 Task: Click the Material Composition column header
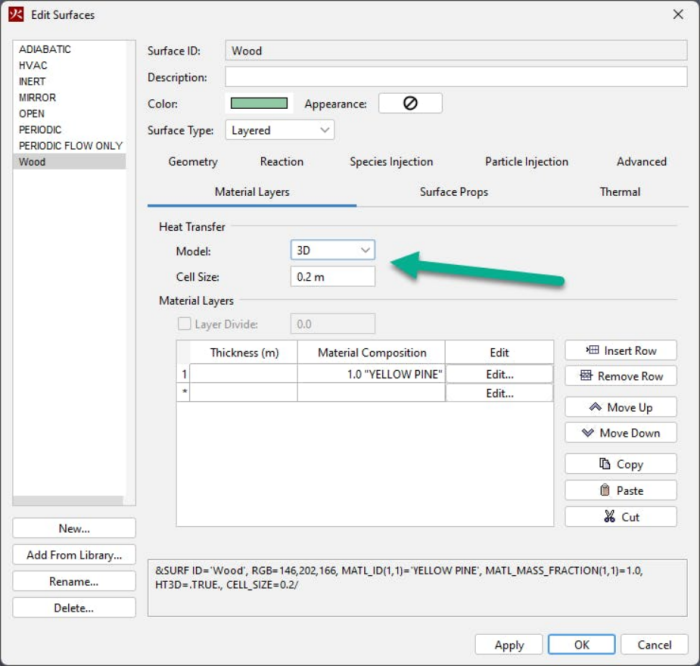coord(371,352)
